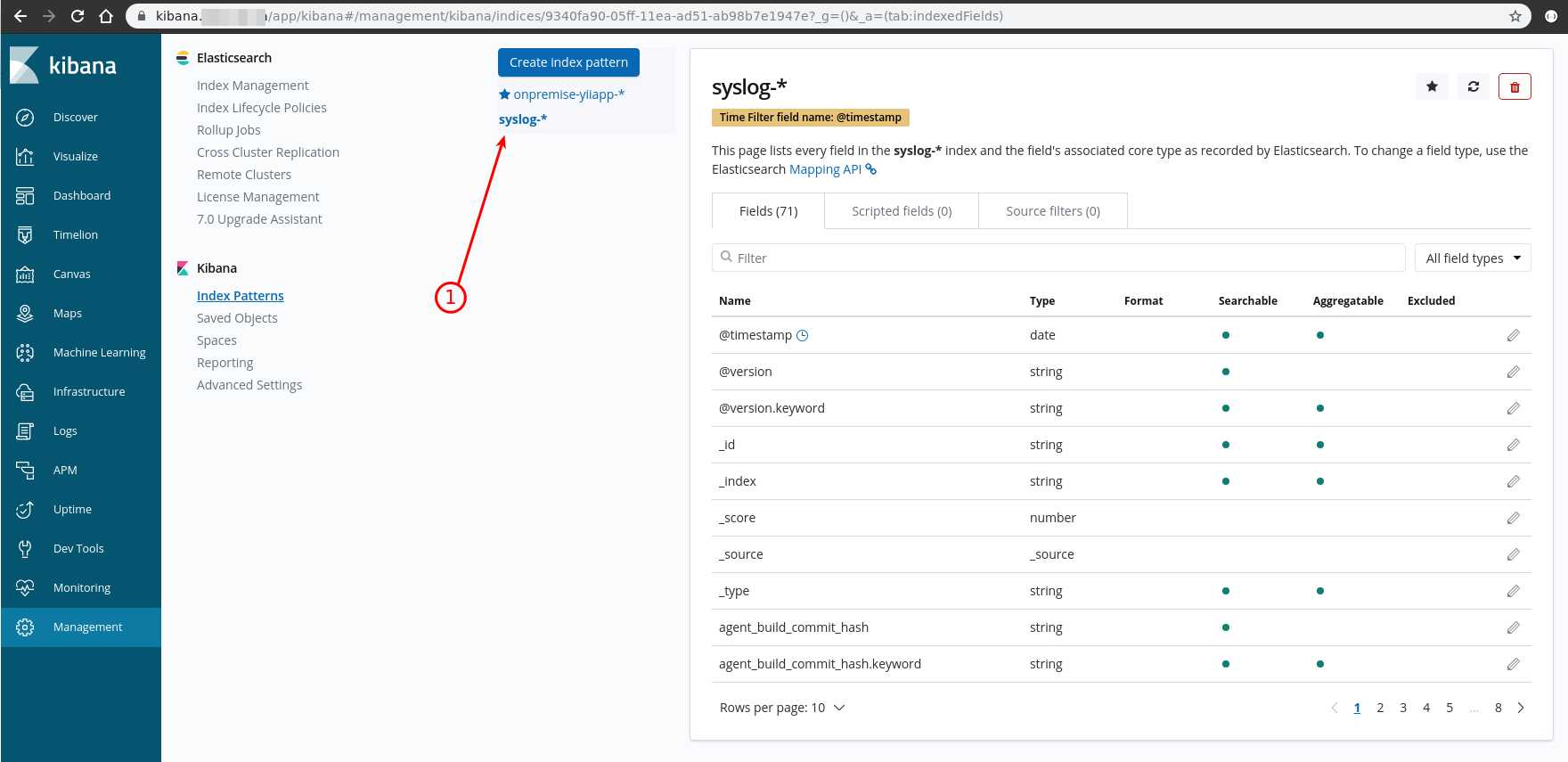Select Management in the sidebar
This screenshot has height=762, width=1568.
click(x=80, y=627)
